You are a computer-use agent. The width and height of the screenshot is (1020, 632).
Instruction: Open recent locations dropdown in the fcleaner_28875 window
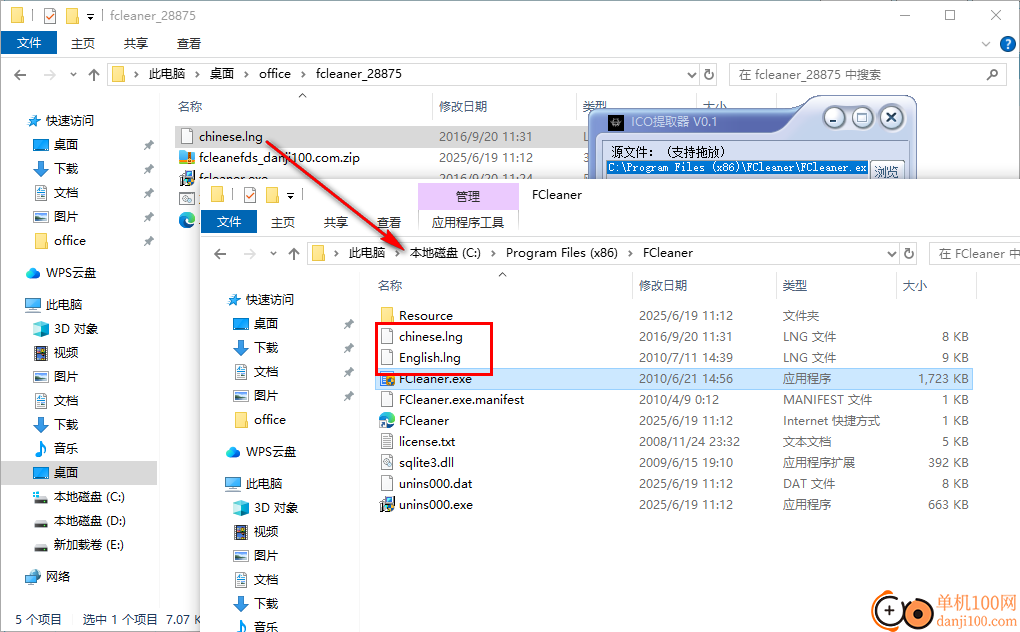tap(73, 75)
